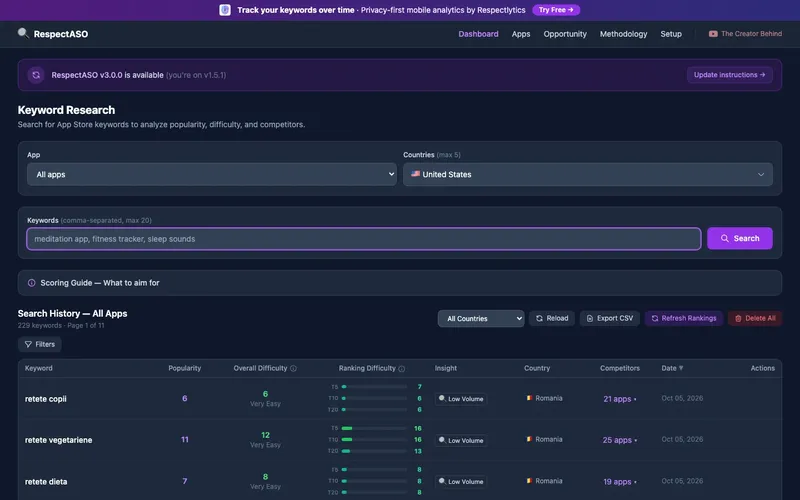Click the T5 difficulty bar for retete vegetariene
Image resolution: width=800 pixels, height=500 pixels.
(x=374, y=428)
